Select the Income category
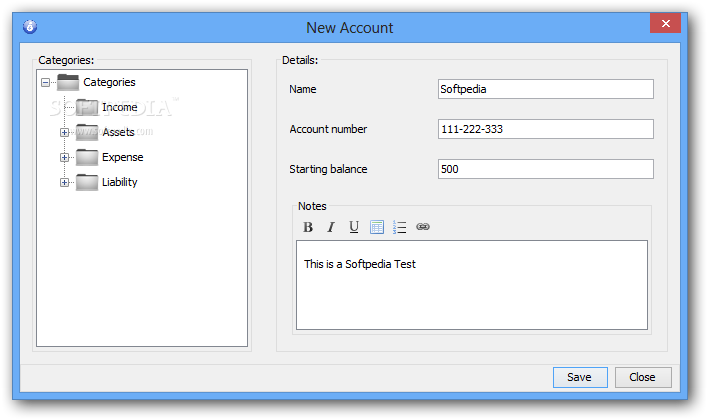Viewport: 708px width, 420px height. point(119,107)
